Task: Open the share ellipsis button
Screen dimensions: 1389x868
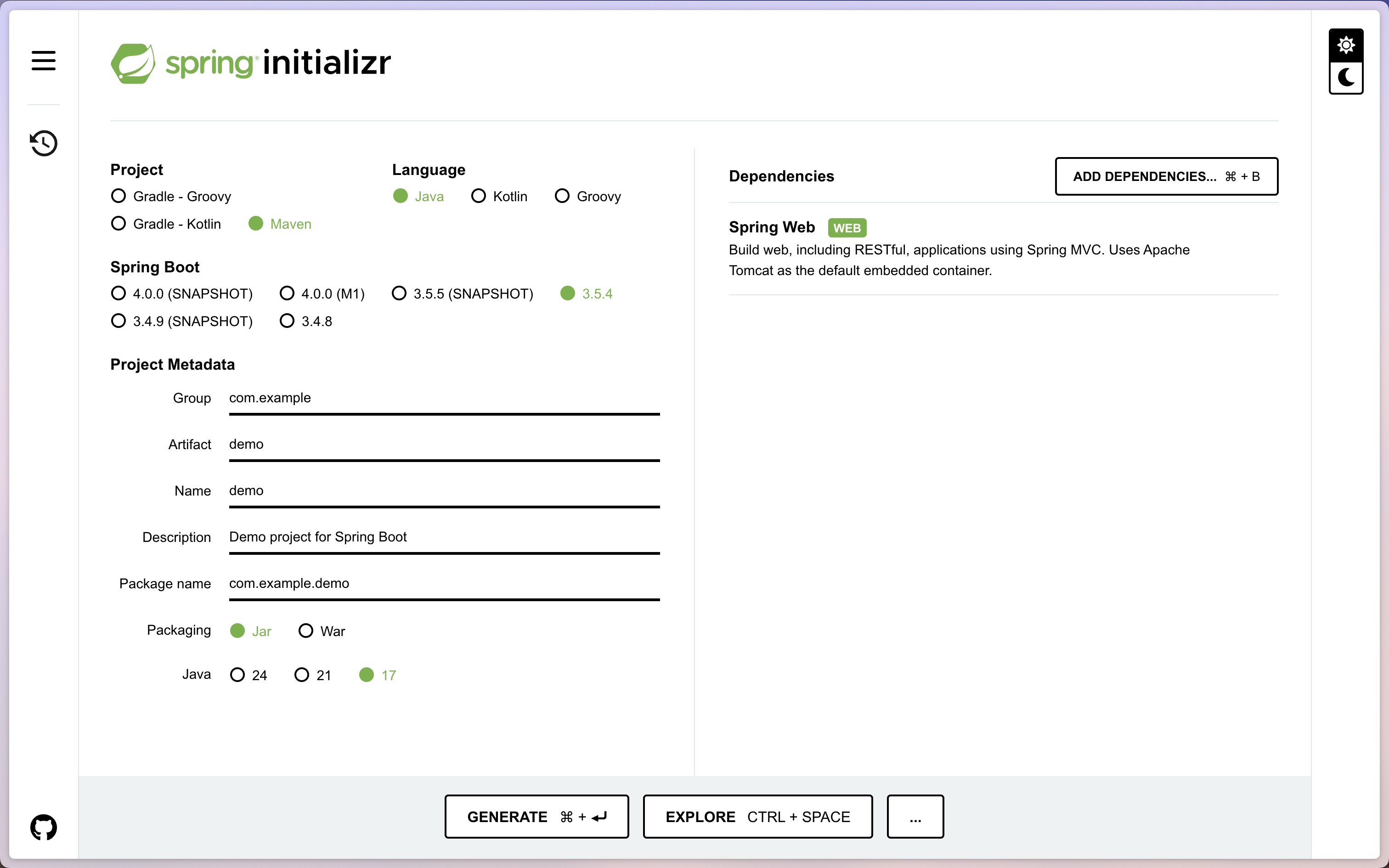Action: [915, 817]
